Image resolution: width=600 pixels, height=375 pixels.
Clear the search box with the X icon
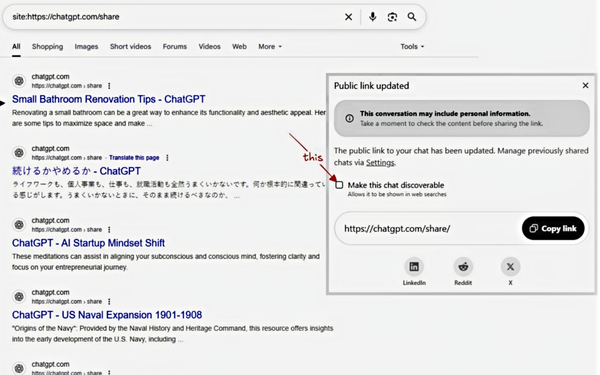[x=348, y=17]
